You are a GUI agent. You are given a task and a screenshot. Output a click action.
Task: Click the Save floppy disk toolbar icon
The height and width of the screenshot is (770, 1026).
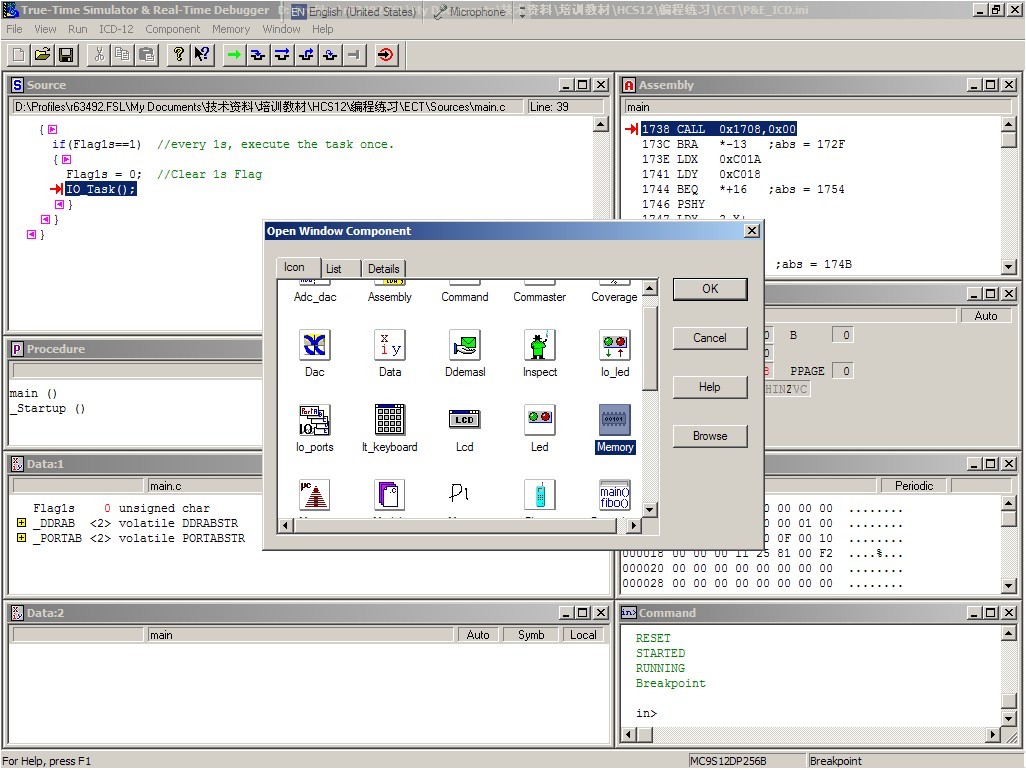pos(66,55)
